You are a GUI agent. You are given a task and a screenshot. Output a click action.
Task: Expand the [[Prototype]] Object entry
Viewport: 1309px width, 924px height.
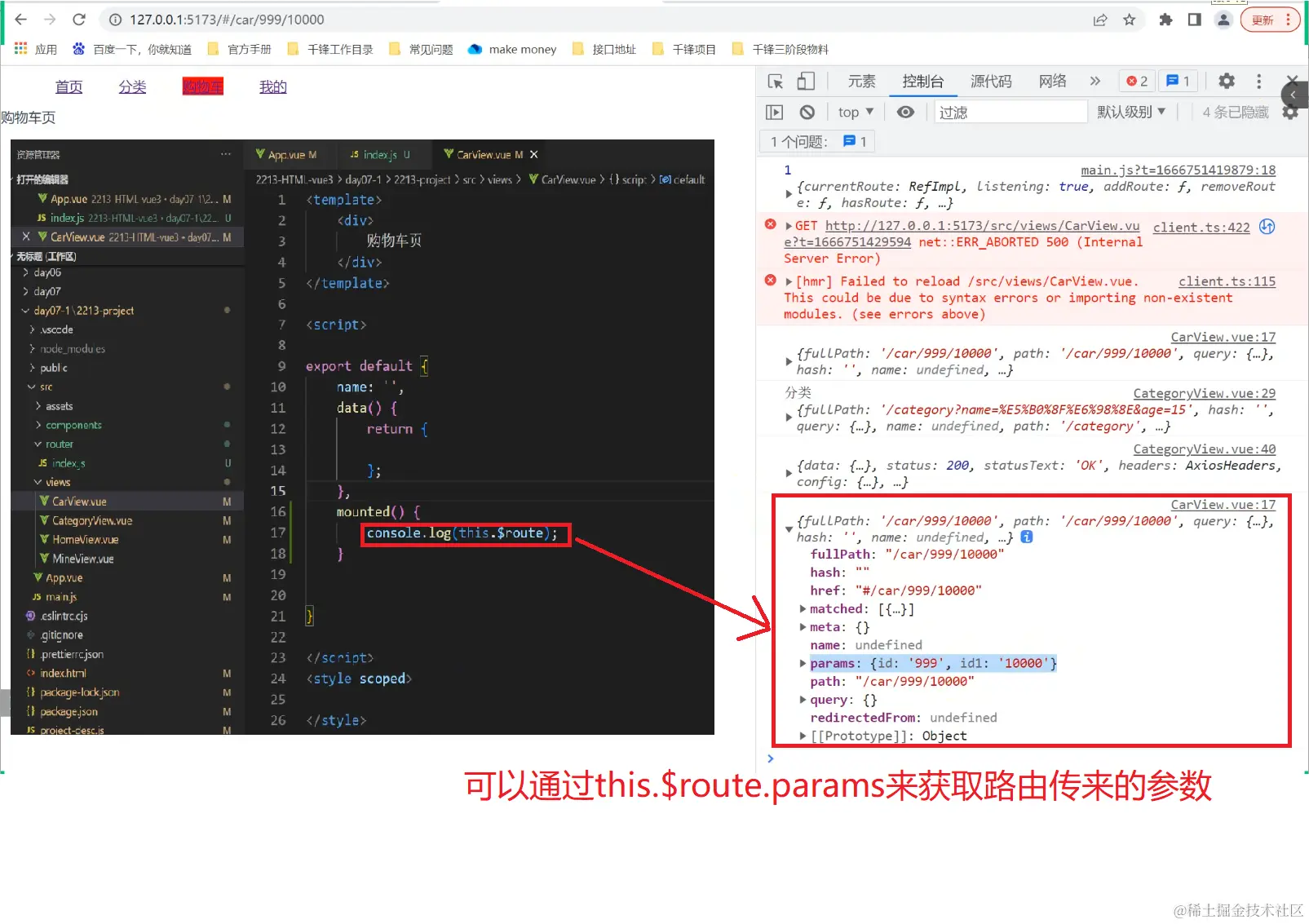pyautogui.click(x=803, y=736)
